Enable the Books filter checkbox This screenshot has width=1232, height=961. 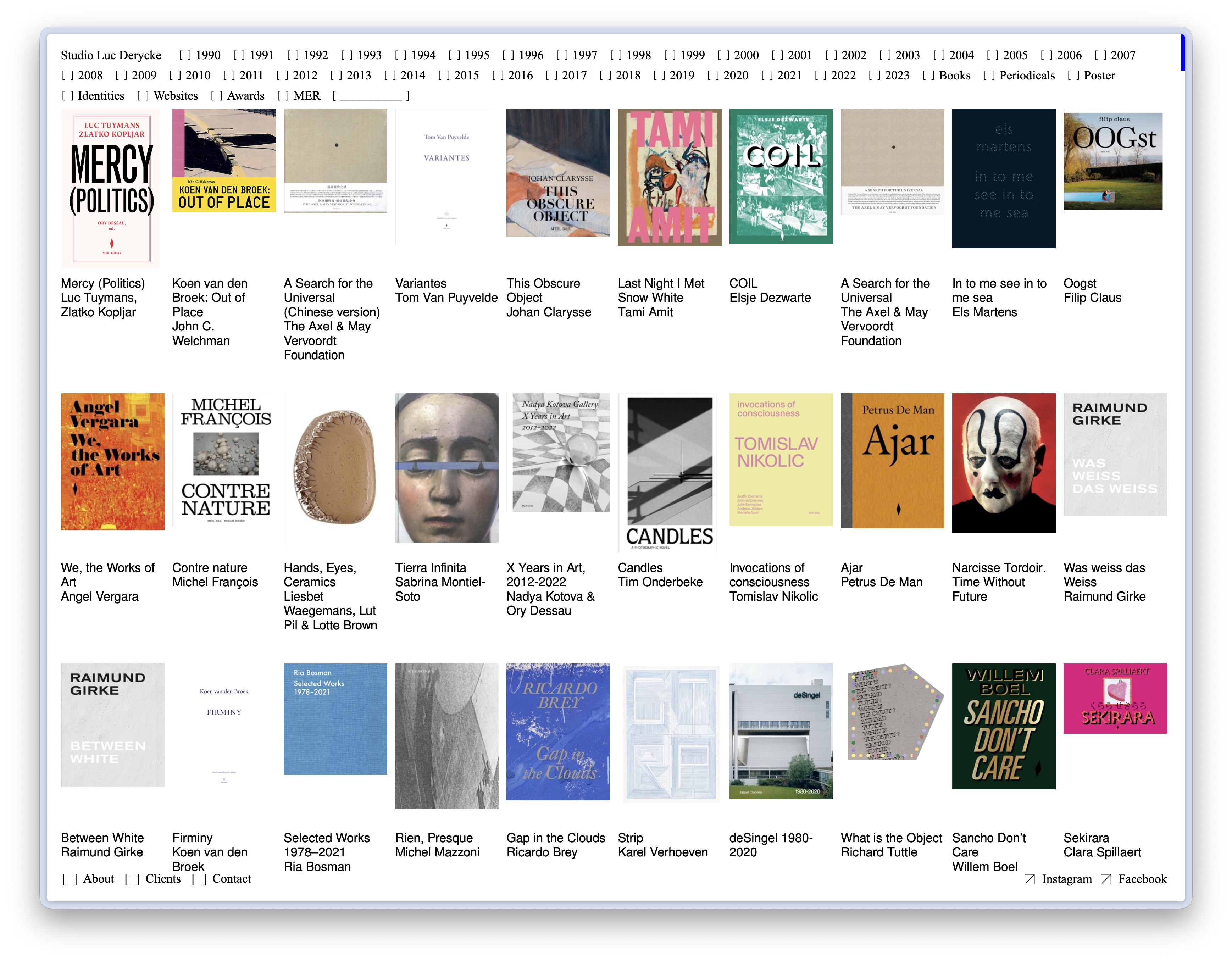click(x=928, y=76)
